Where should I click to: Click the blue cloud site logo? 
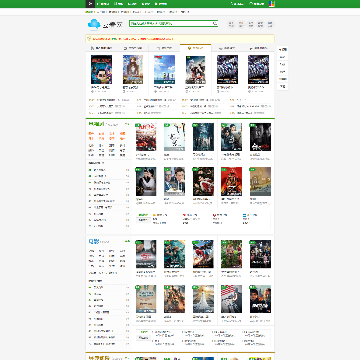94,24
